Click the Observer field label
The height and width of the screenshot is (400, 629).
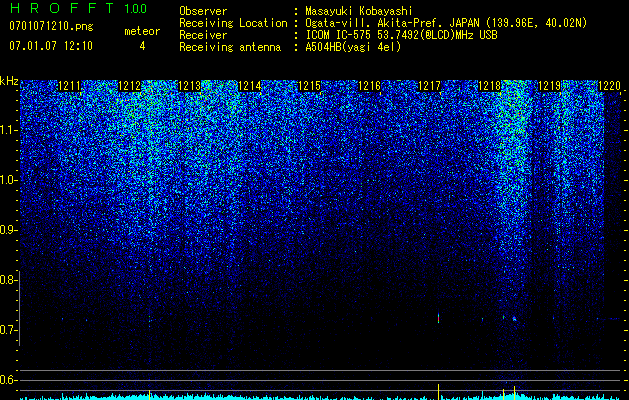(x=203, y=11)
